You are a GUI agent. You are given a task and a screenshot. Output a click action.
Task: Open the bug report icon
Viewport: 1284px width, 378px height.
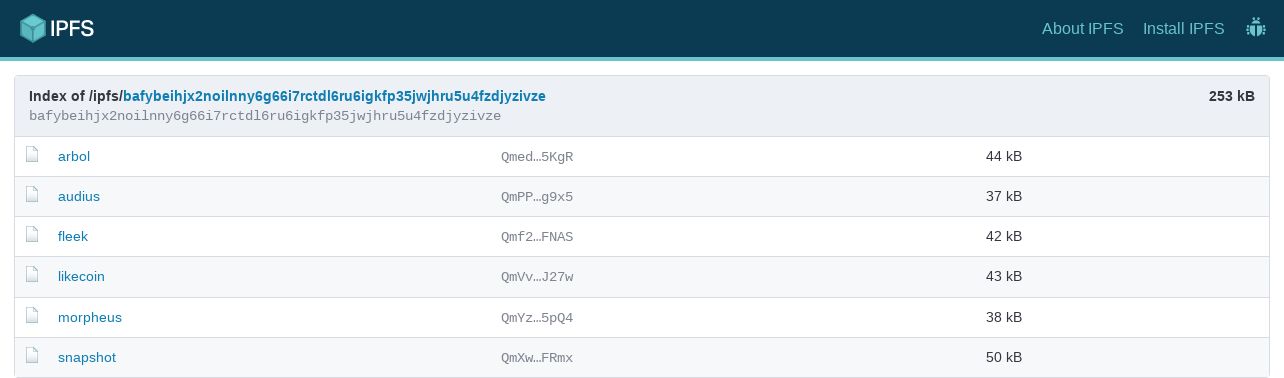1256,28
